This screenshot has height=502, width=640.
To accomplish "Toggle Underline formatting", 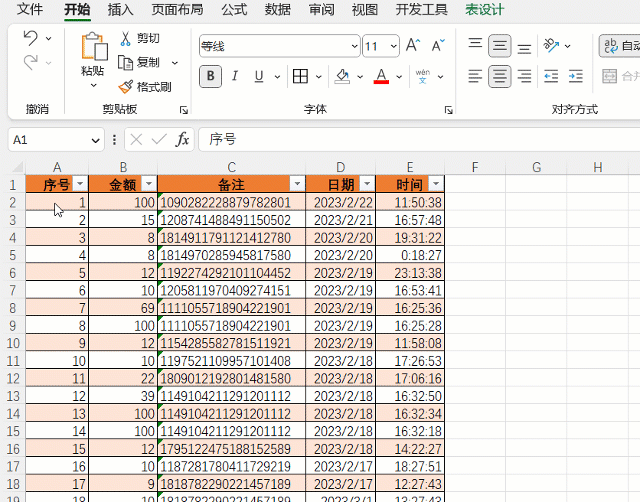I will pyautogui.click(x=259, y=76).
